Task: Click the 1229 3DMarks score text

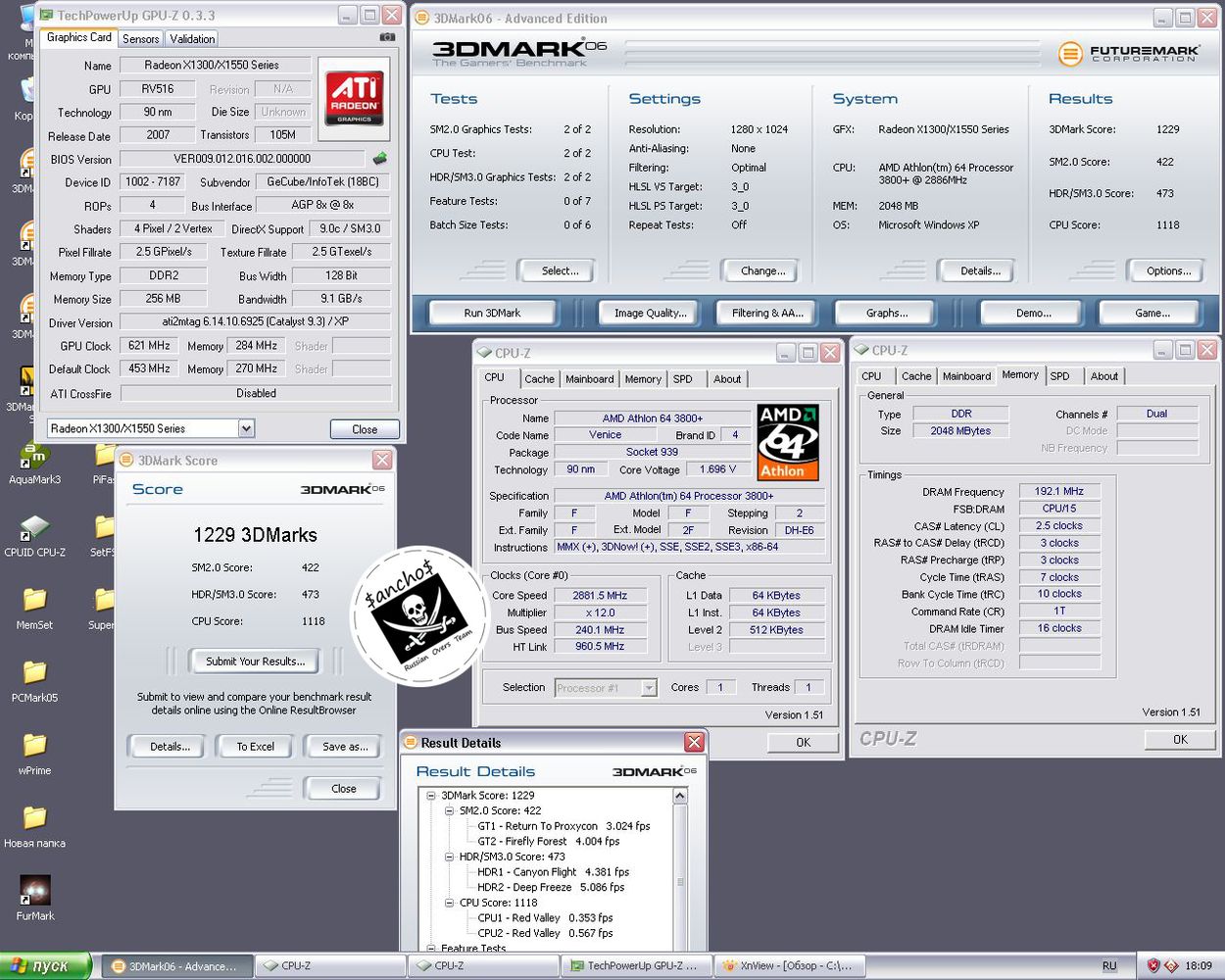Action: pos(255,535)
